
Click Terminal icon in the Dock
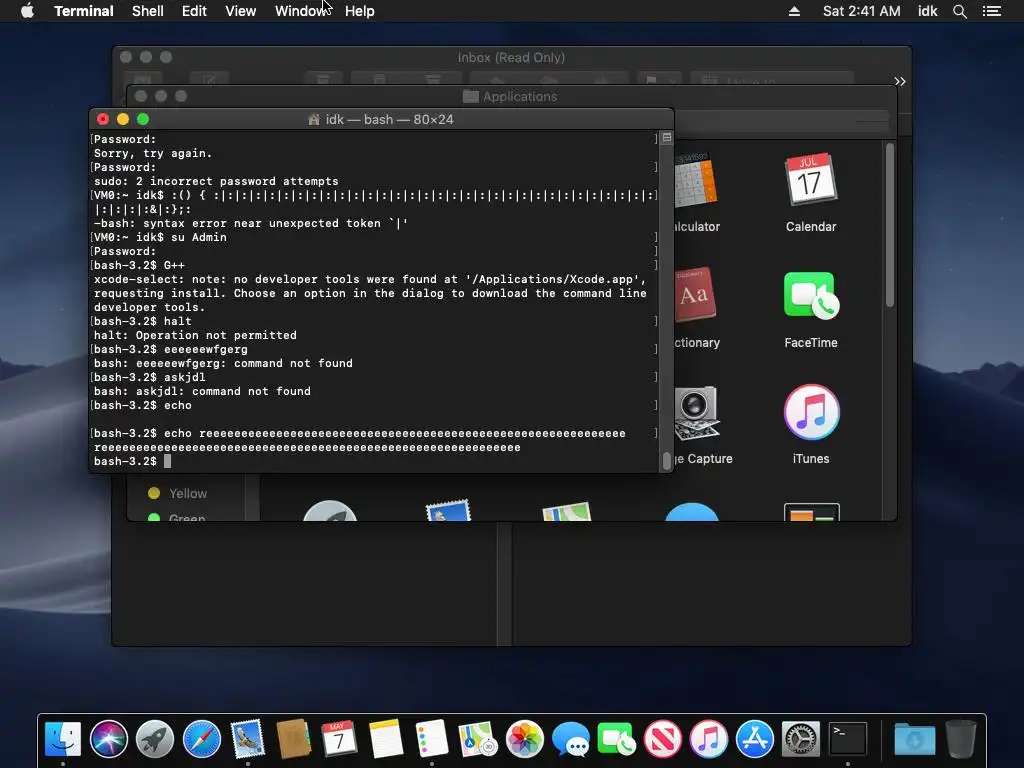pyautogui.click(x=847, y=739)
